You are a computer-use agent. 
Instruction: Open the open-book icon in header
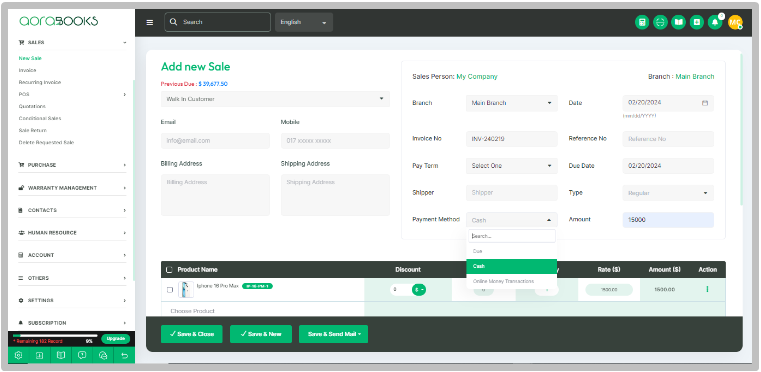[678, 22]
